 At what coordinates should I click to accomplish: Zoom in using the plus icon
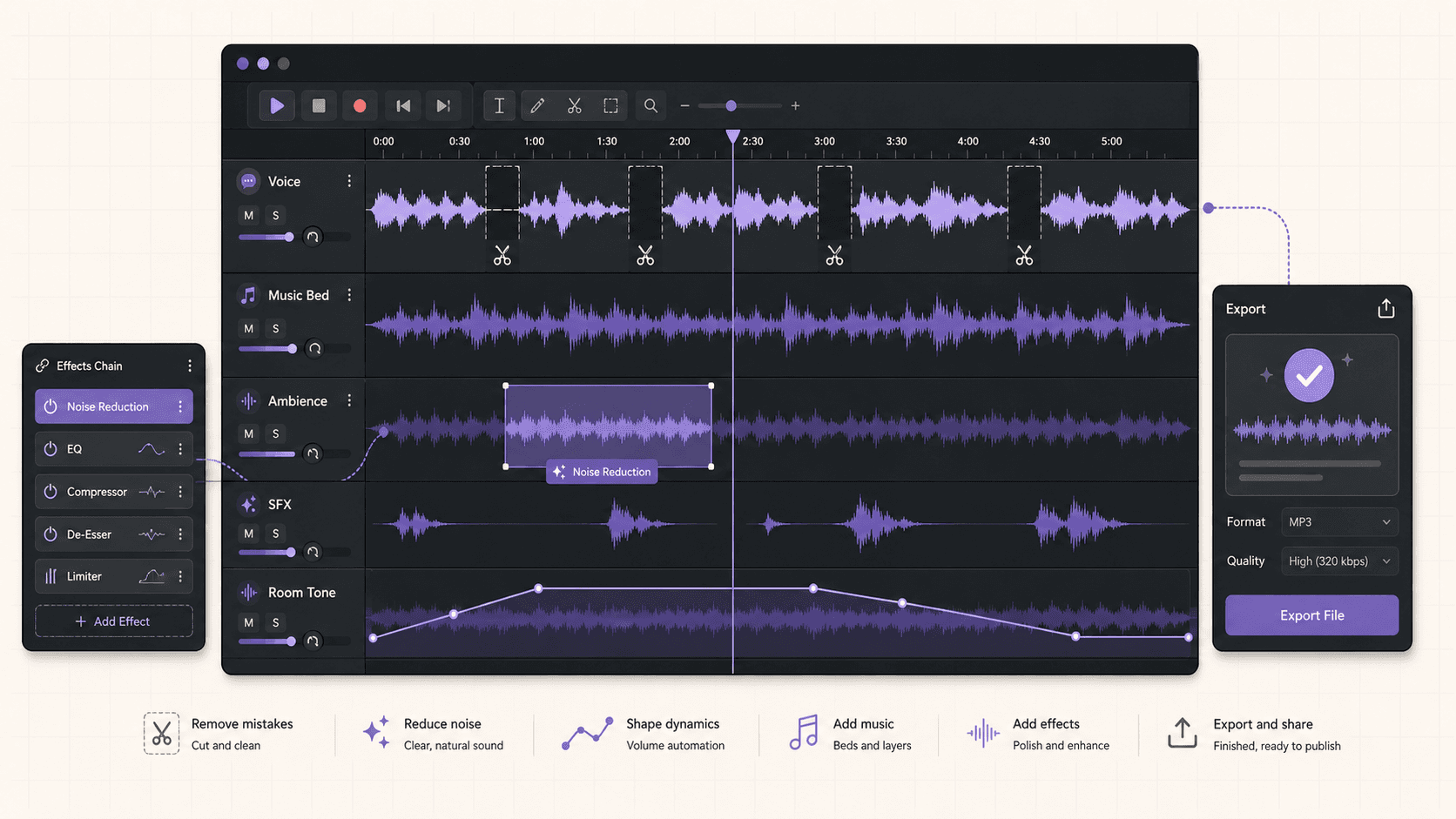coord(795,106)
